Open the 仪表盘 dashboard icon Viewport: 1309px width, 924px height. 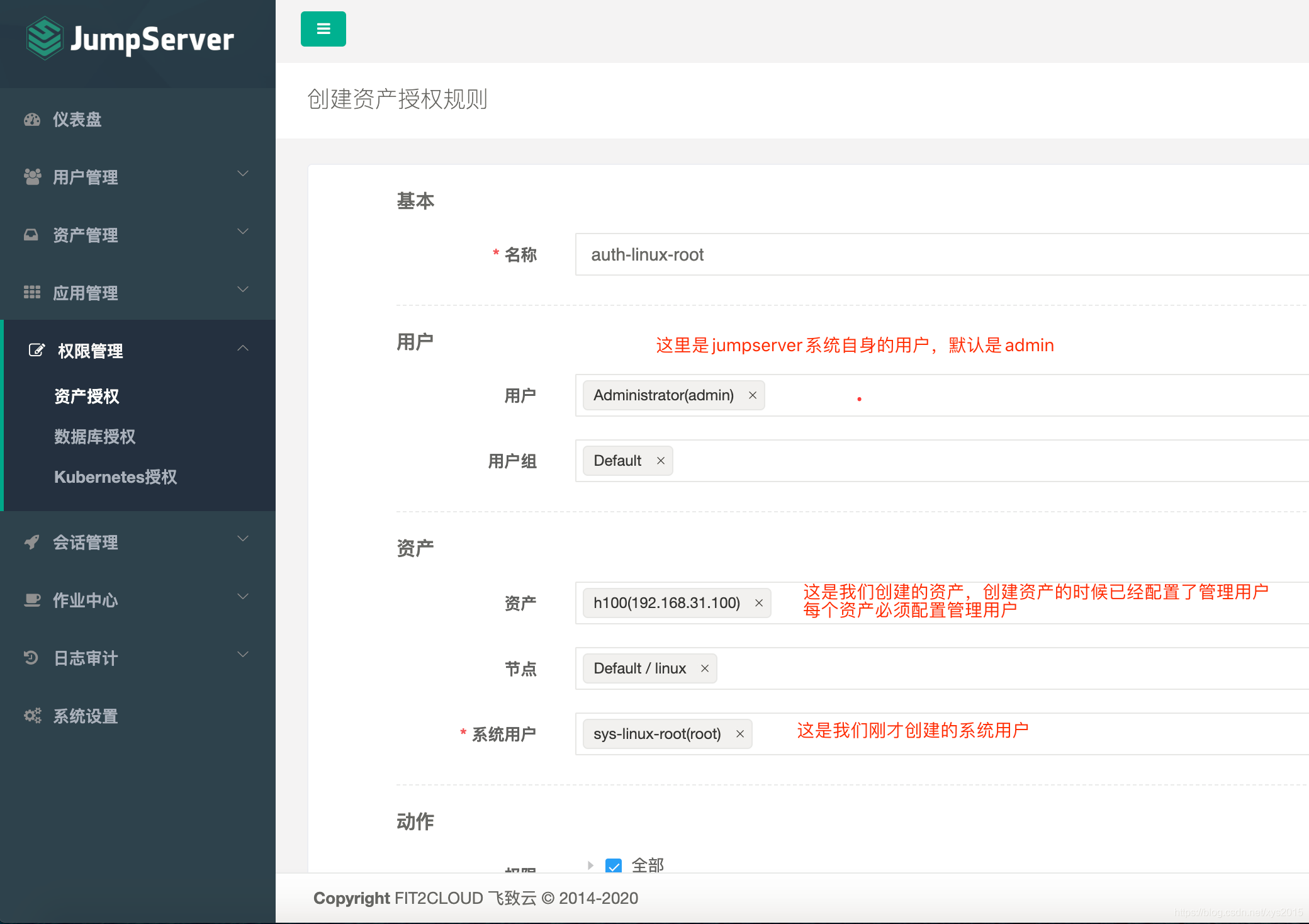[x=31, y=120]
